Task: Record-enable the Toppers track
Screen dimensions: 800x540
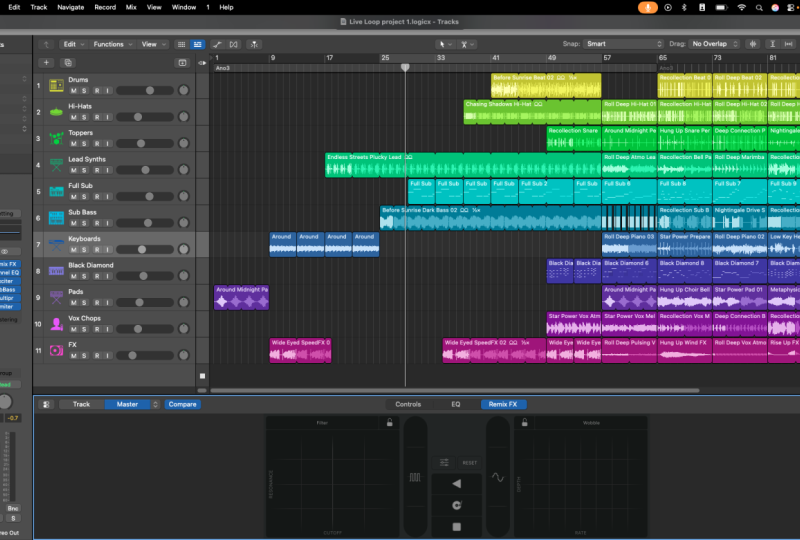Action: [x=97, y=143]
